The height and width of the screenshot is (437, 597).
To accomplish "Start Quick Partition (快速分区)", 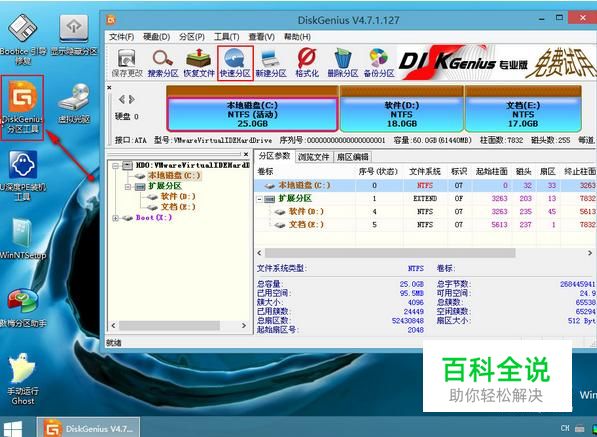I will [235, 64].
